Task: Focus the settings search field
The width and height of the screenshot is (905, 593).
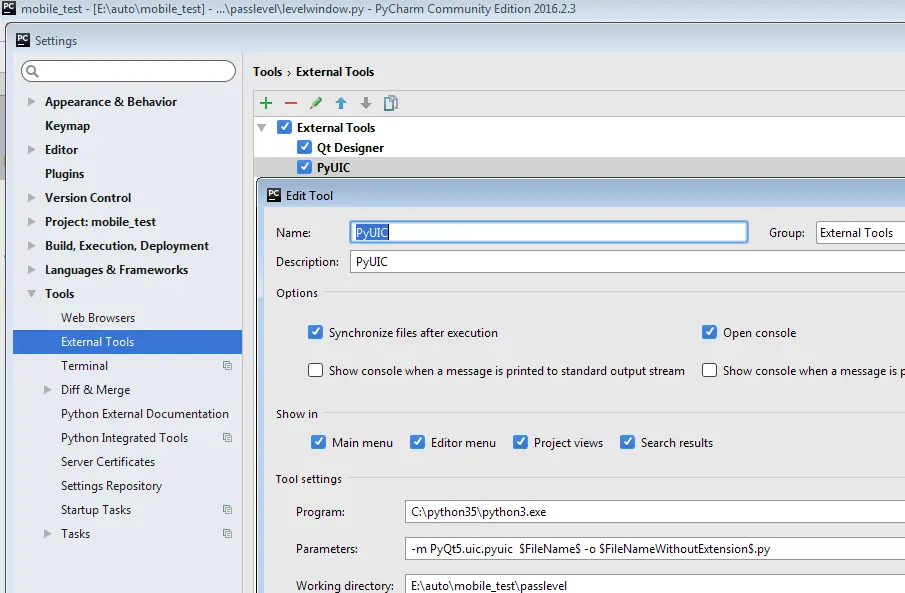Action: click(x=128, y=71)
